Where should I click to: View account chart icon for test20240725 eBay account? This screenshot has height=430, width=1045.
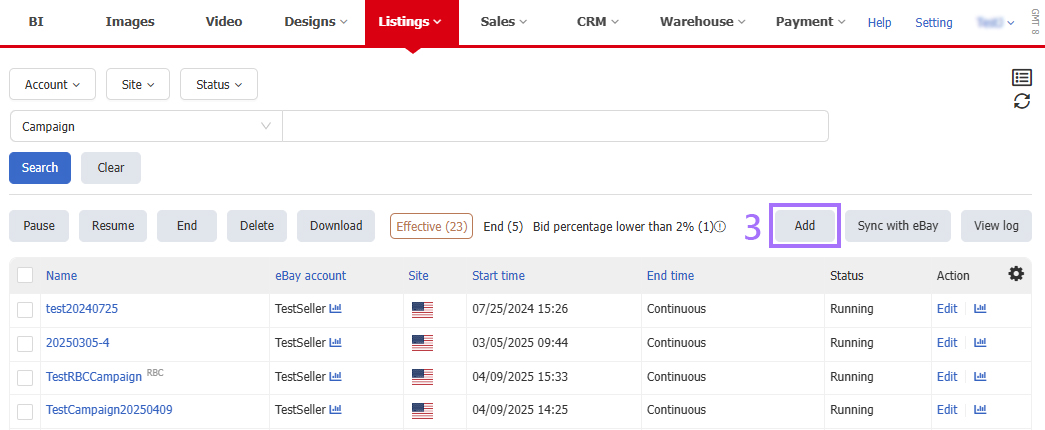(335, 309)
